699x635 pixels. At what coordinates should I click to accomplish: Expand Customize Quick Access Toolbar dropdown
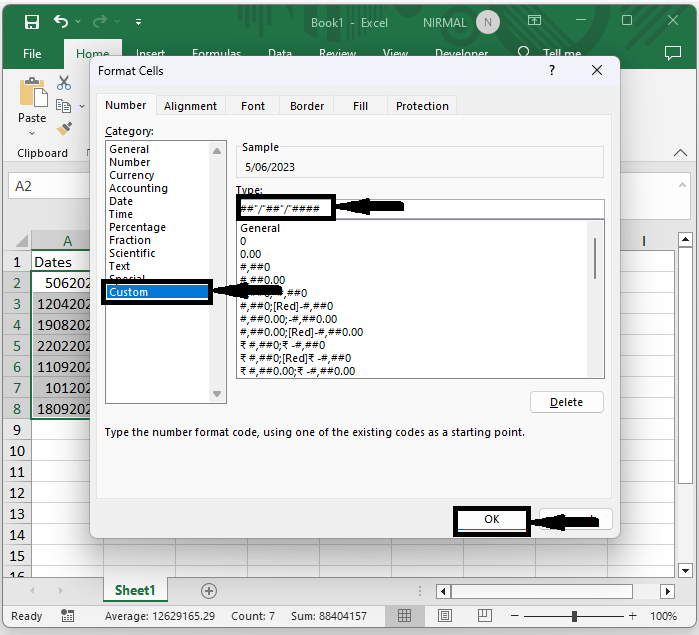138,22
